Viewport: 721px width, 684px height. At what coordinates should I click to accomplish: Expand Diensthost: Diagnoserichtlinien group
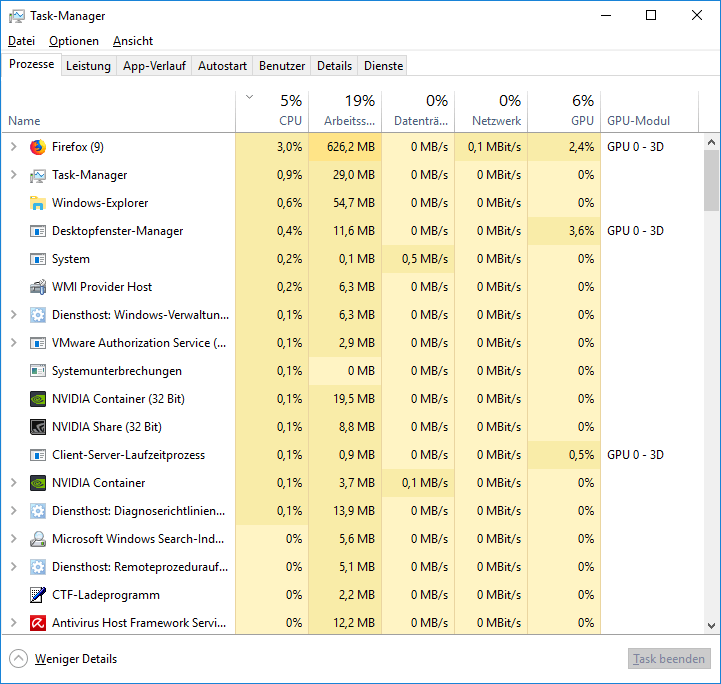click(14, 511)
